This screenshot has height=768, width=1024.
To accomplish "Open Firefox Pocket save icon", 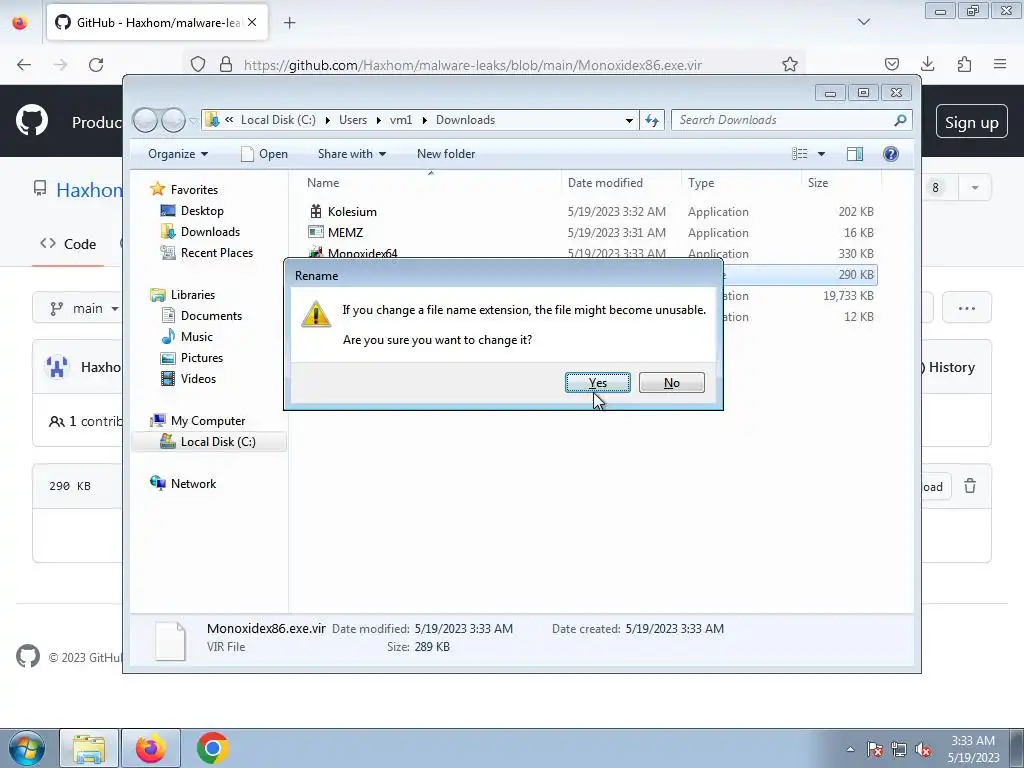I will [x=891, y=64].
